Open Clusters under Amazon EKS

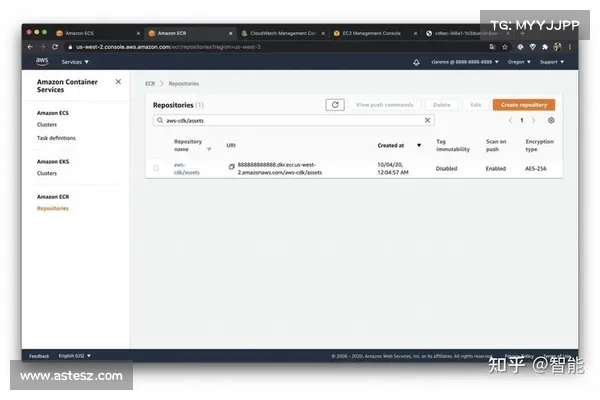point(47,173)
